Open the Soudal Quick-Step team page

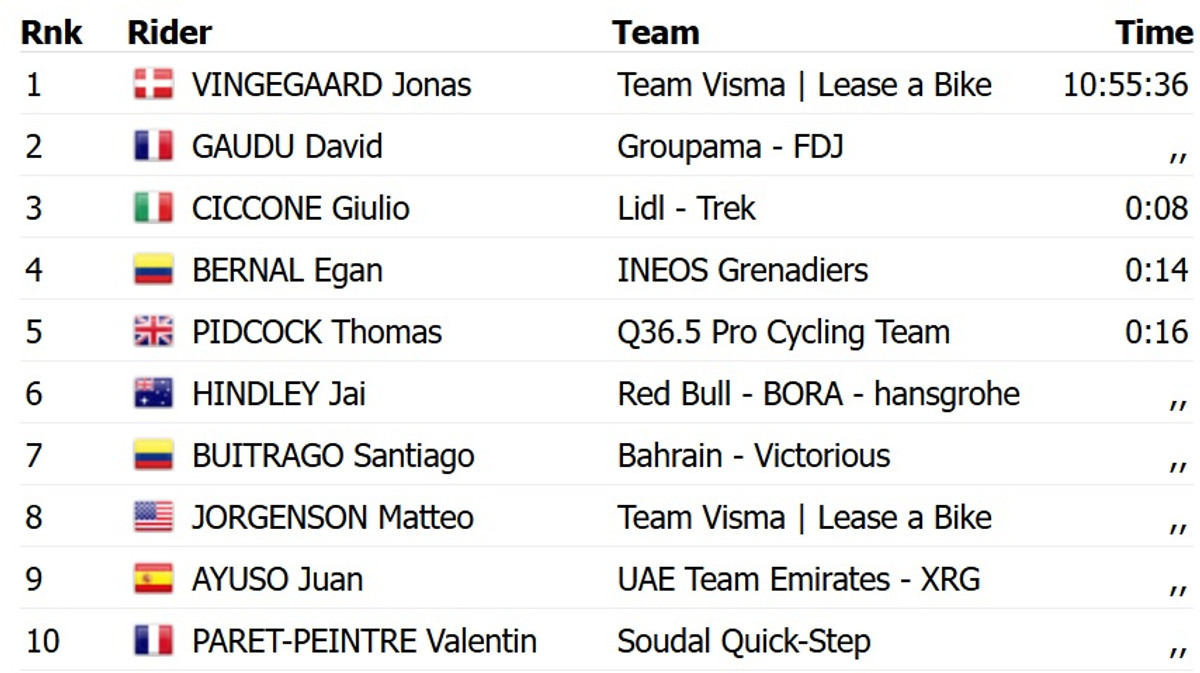pos(743,641)
